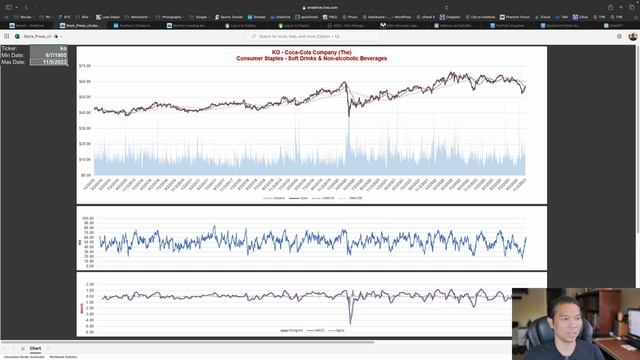Click the RSI axis label
Viewport: 640px width, 360px height.
click(80, 242)
